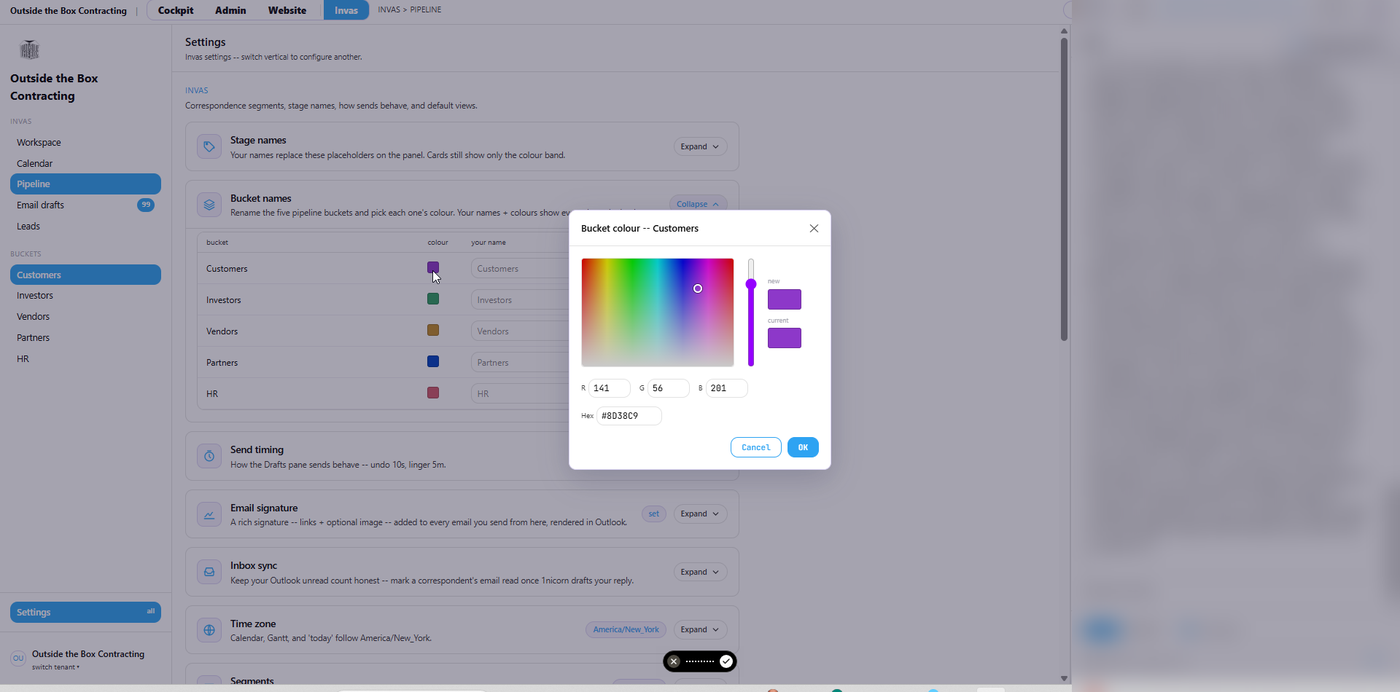Click the Investors name input field
Viewport: 1400px width, 692px height.
(520, 300)
